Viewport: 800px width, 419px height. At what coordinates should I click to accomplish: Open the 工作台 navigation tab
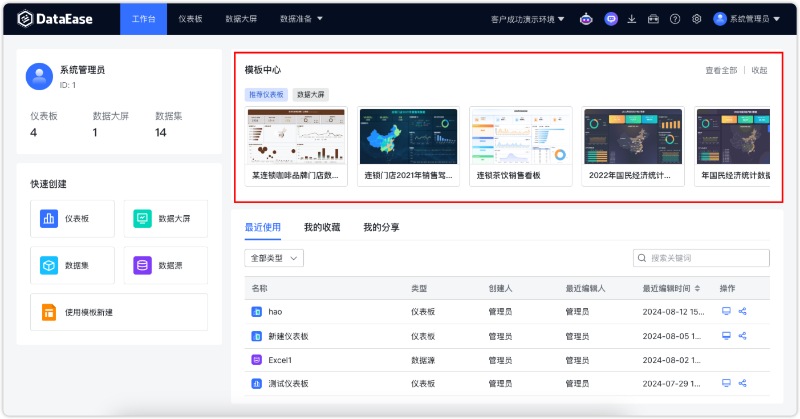click(143, 19)
